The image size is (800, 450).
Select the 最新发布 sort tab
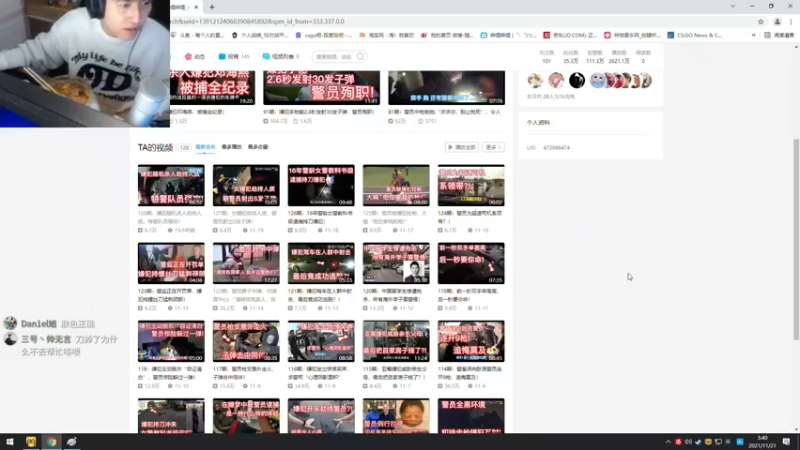tap(205, 147)
